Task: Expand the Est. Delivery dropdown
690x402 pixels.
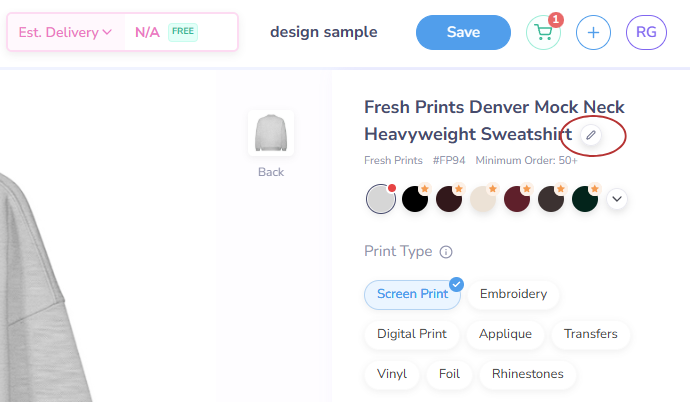Action: pos(65,32)
